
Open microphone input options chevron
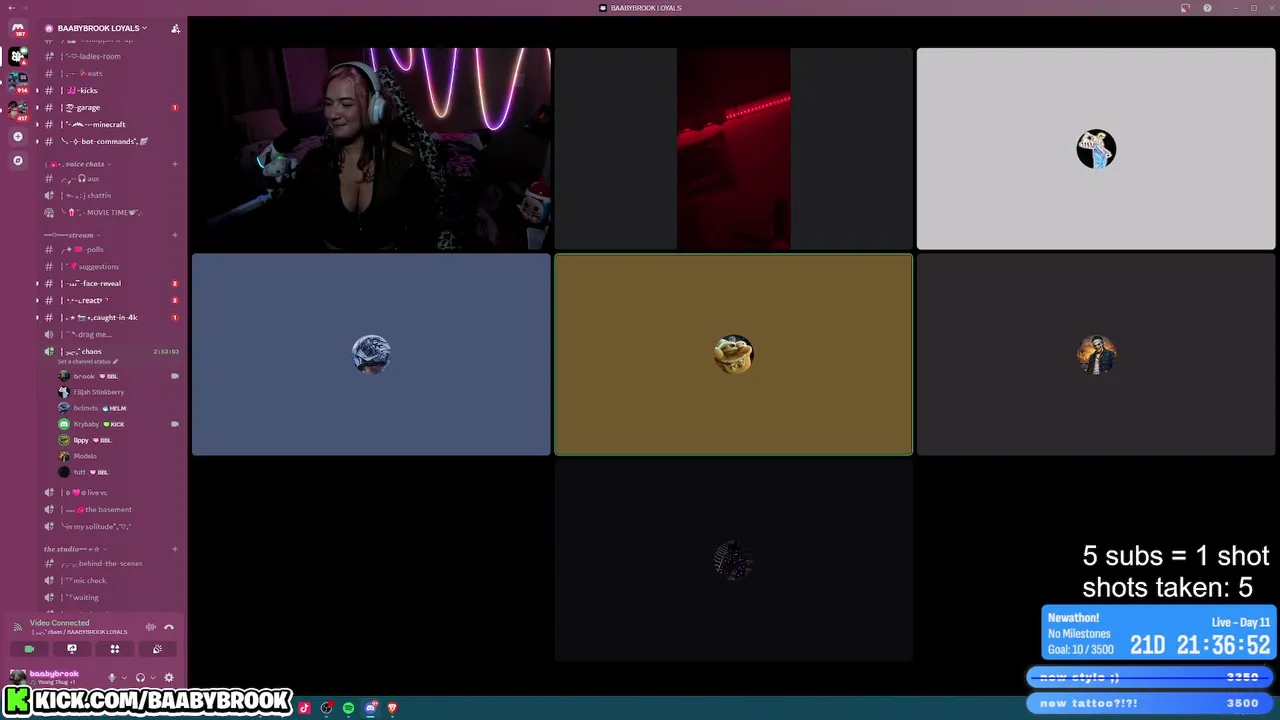coord(124,678)
